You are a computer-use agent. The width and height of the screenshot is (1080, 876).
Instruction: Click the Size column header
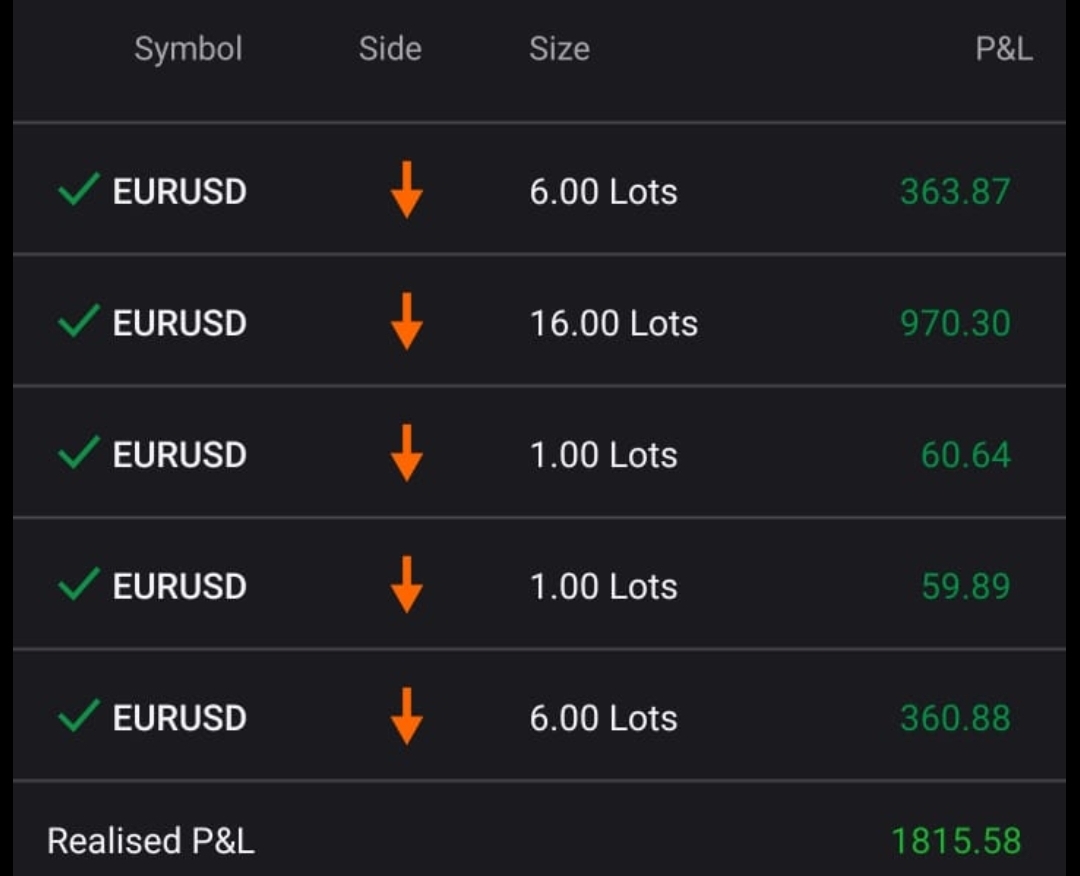tap(559, 48)
